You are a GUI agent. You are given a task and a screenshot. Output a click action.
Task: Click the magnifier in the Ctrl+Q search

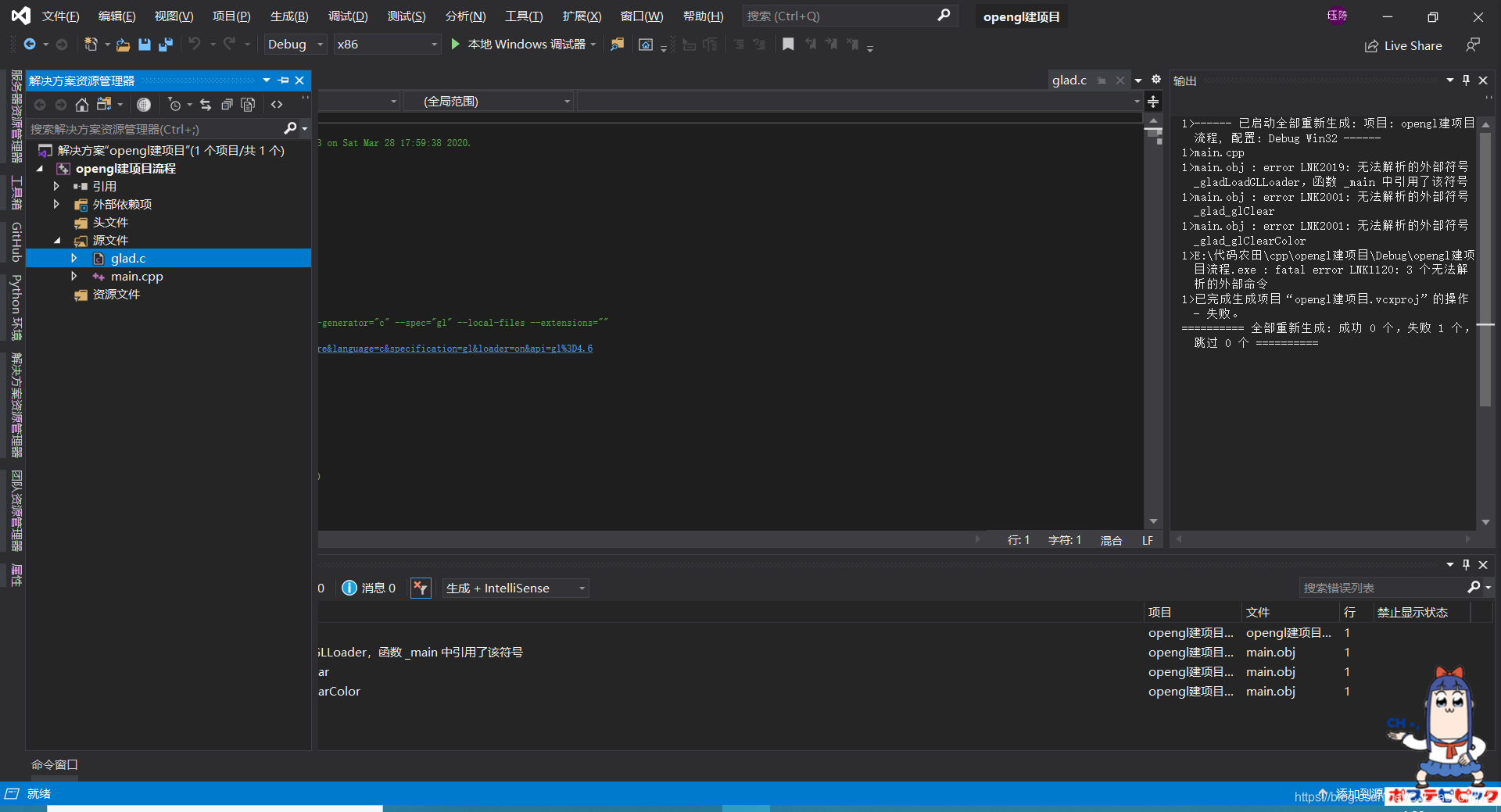point(944,16)
